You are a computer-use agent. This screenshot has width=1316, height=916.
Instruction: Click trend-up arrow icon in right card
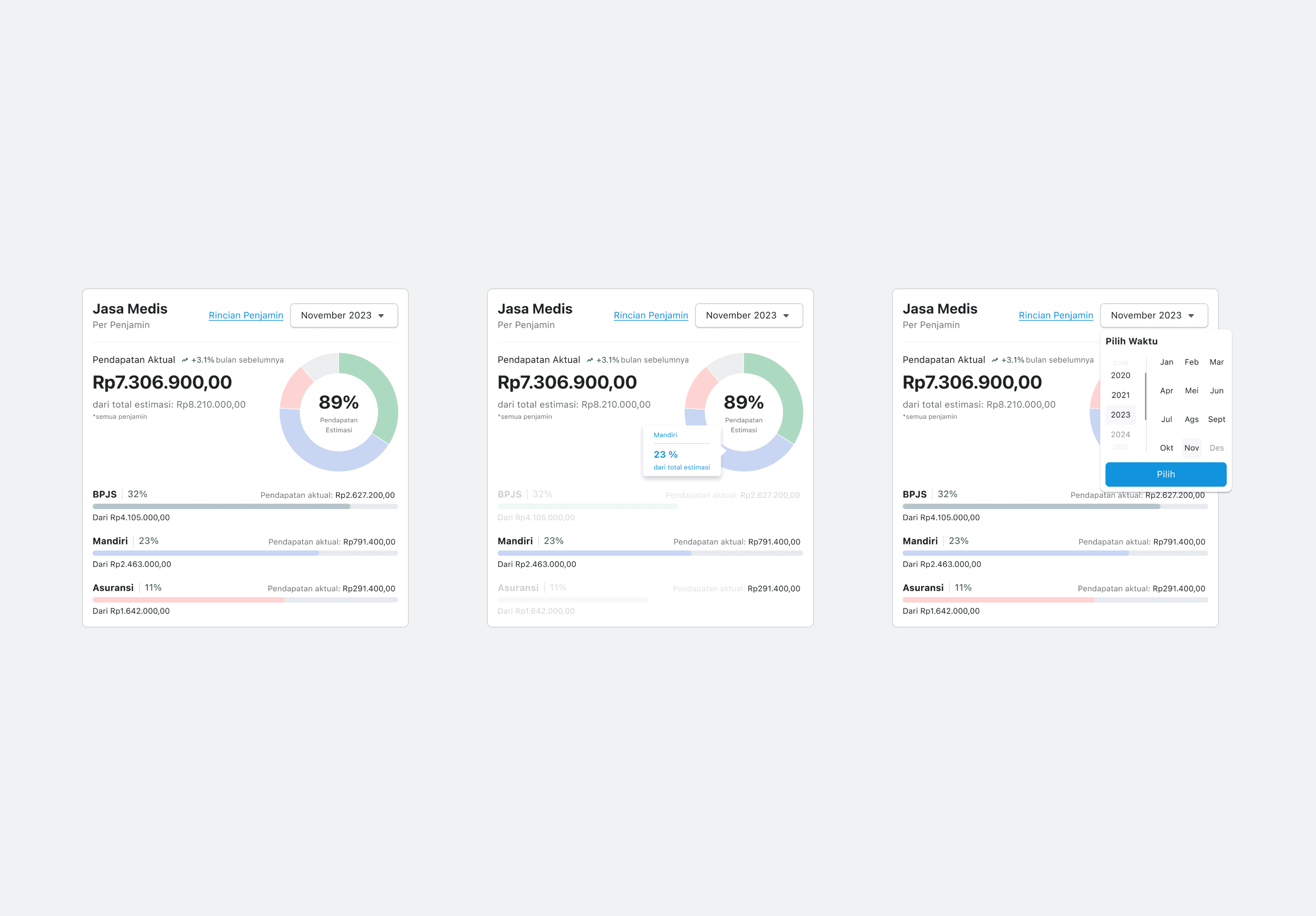pos(994,360)
